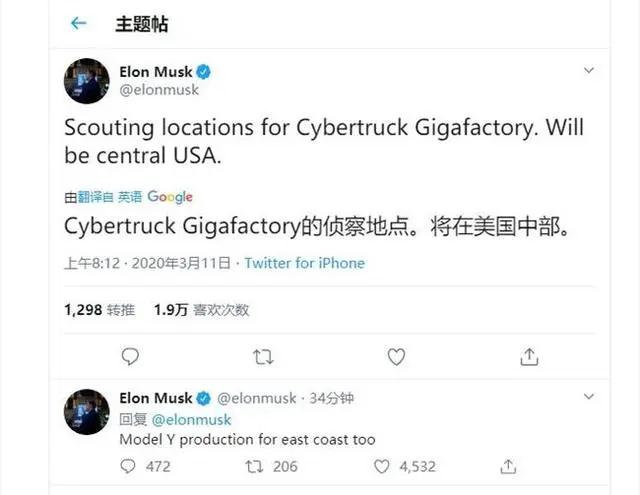Open Elon Musk's avatar on main tweet

click(86, 81)
